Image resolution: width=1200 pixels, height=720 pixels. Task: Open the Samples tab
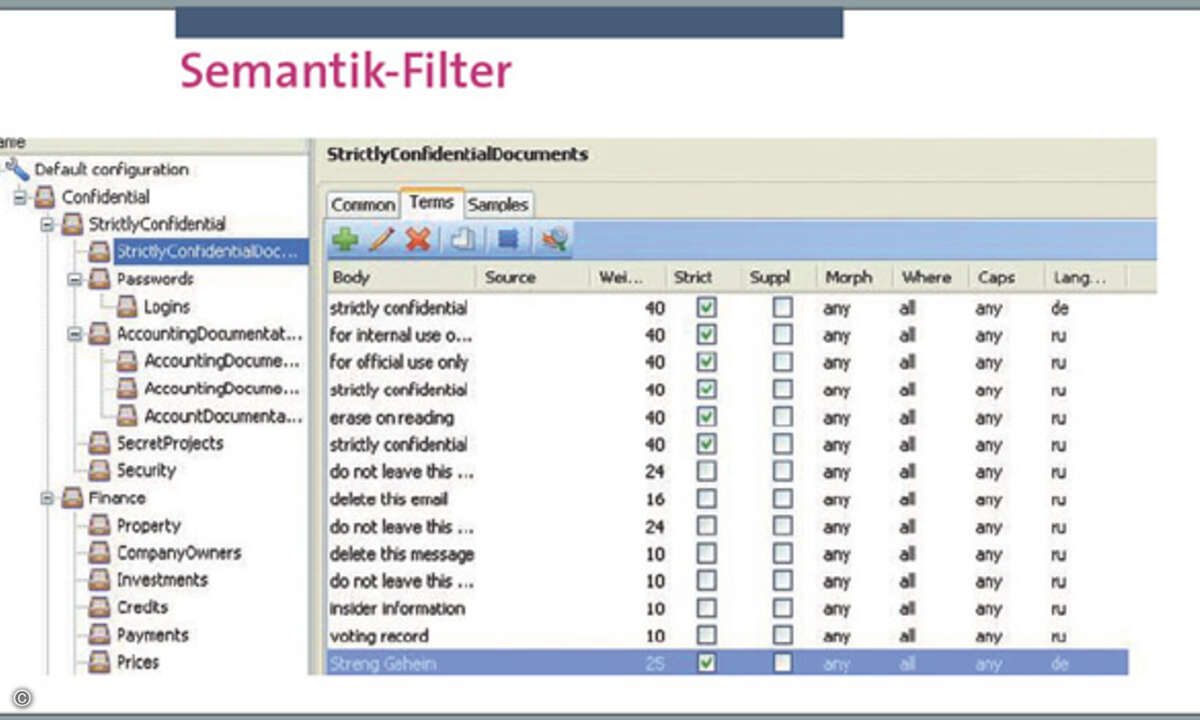click(498, 205)
